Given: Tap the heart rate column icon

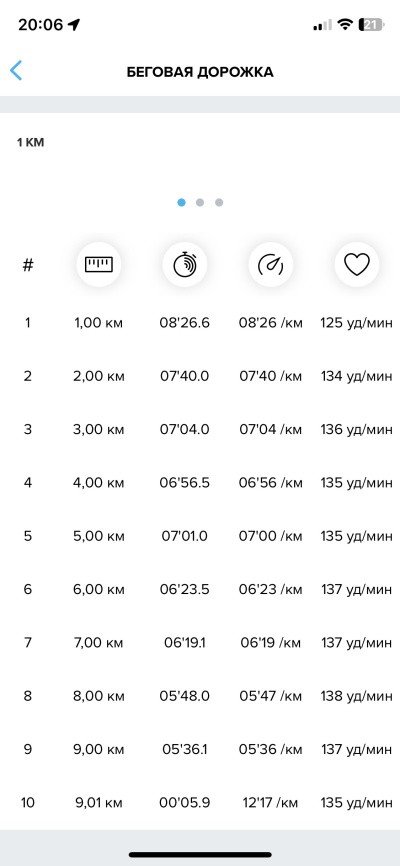Looking at the screenshot, I should click(x=357, y=265).
